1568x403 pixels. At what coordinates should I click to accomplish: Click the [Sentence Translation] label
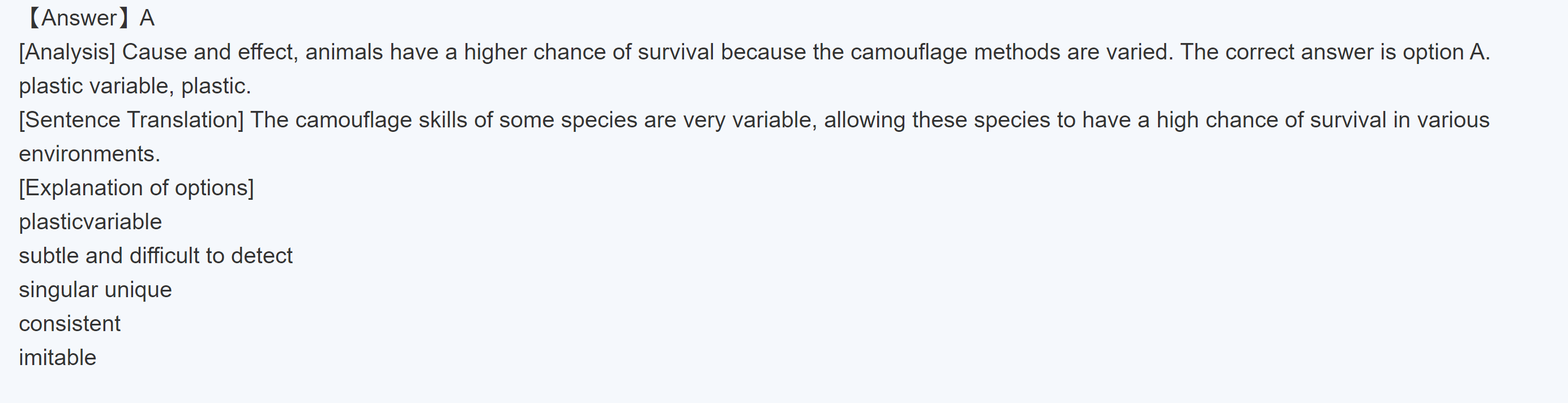point(131,120)
